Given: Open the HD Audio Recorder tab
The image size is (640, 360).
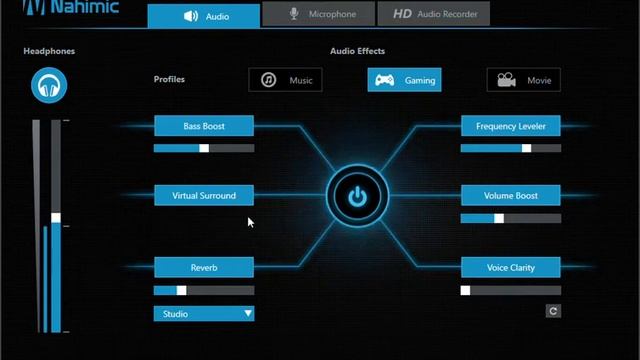Looking at the screenshot, I should click(x=434, y=14).
